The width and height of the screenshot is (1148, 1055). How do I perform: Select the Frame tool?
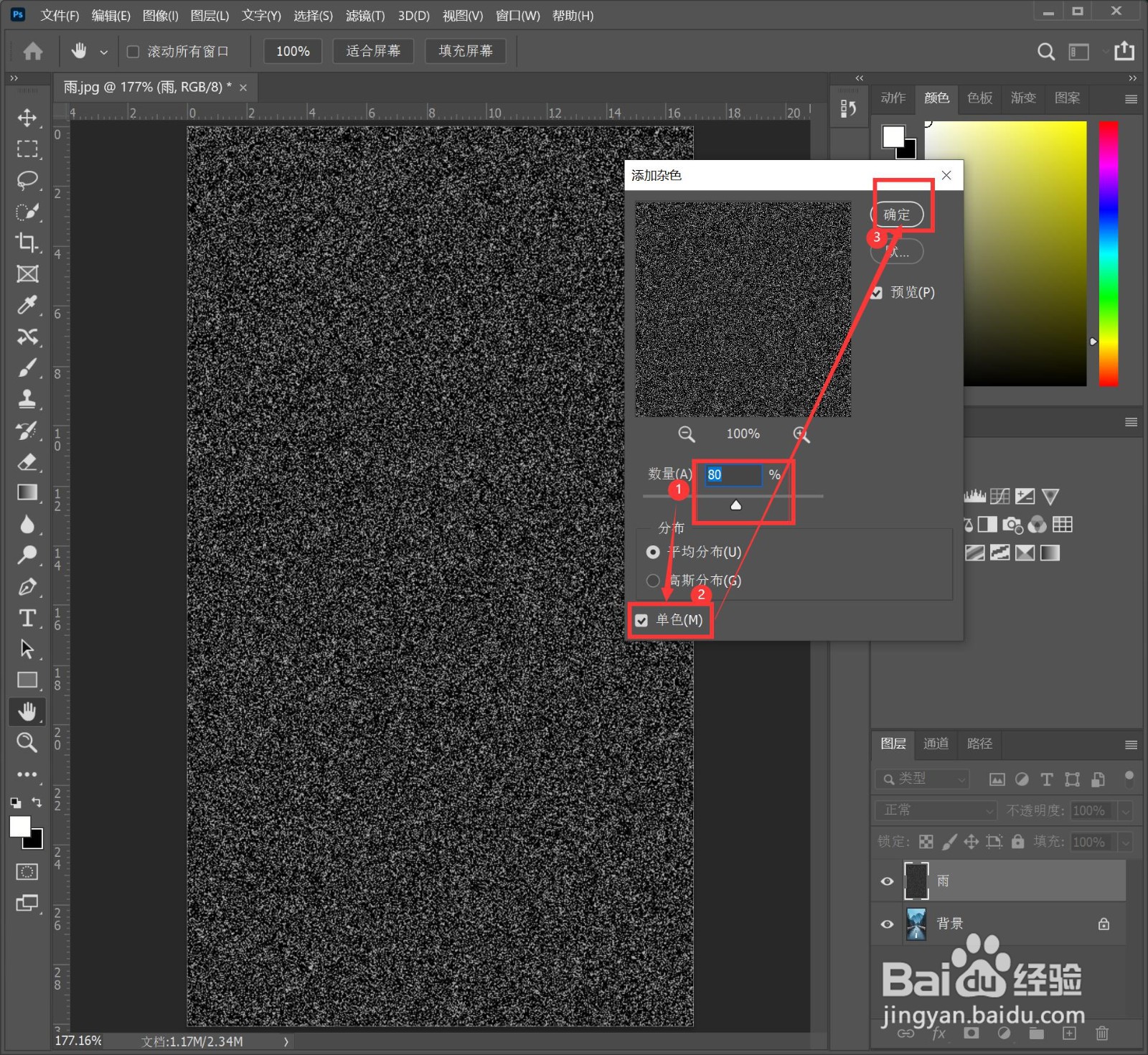tap(27, 273)
